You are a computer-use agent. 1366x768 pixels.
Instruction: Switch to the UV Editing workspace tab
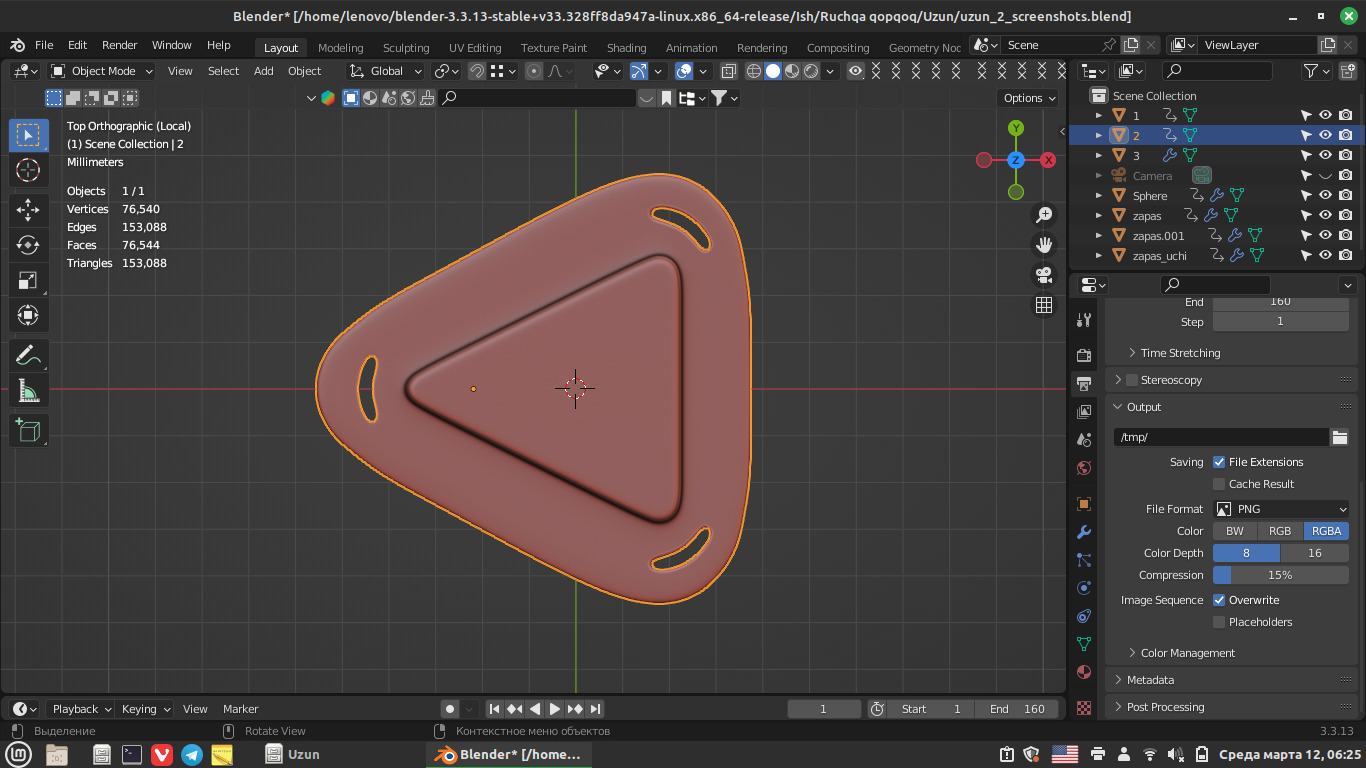pos(475,48)
